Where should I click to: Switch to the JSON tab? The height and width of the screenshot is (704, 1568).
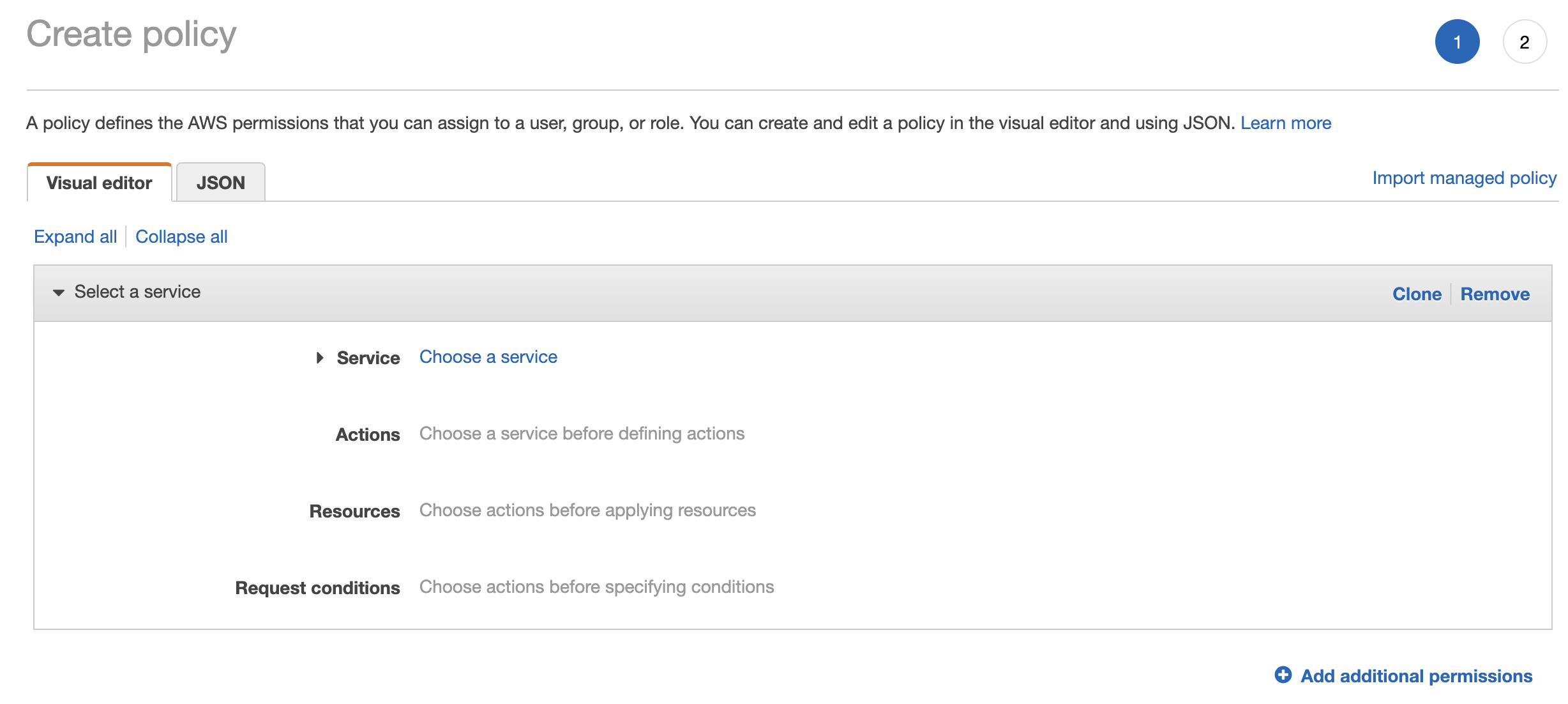tap(220, 182)
